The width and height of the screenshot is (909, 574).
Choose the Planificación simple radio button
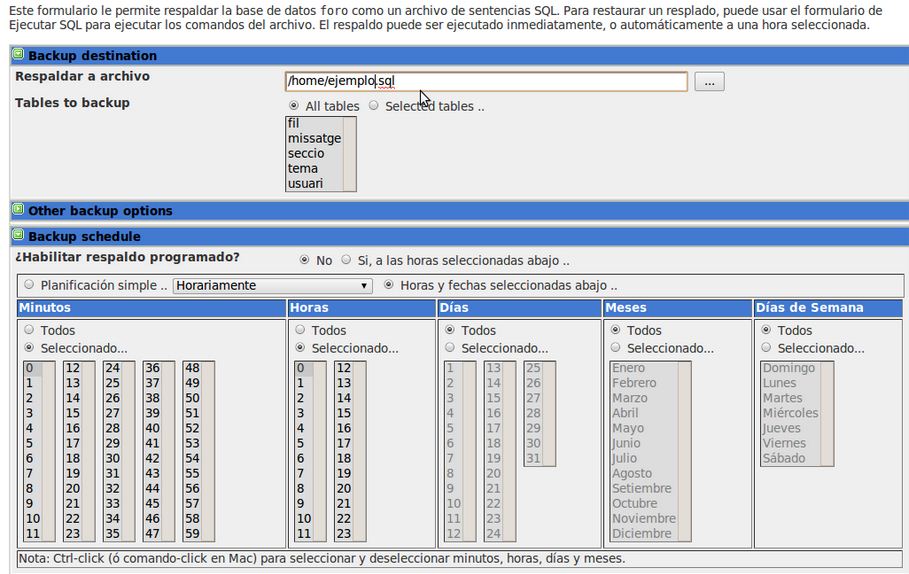coord(28,285)
